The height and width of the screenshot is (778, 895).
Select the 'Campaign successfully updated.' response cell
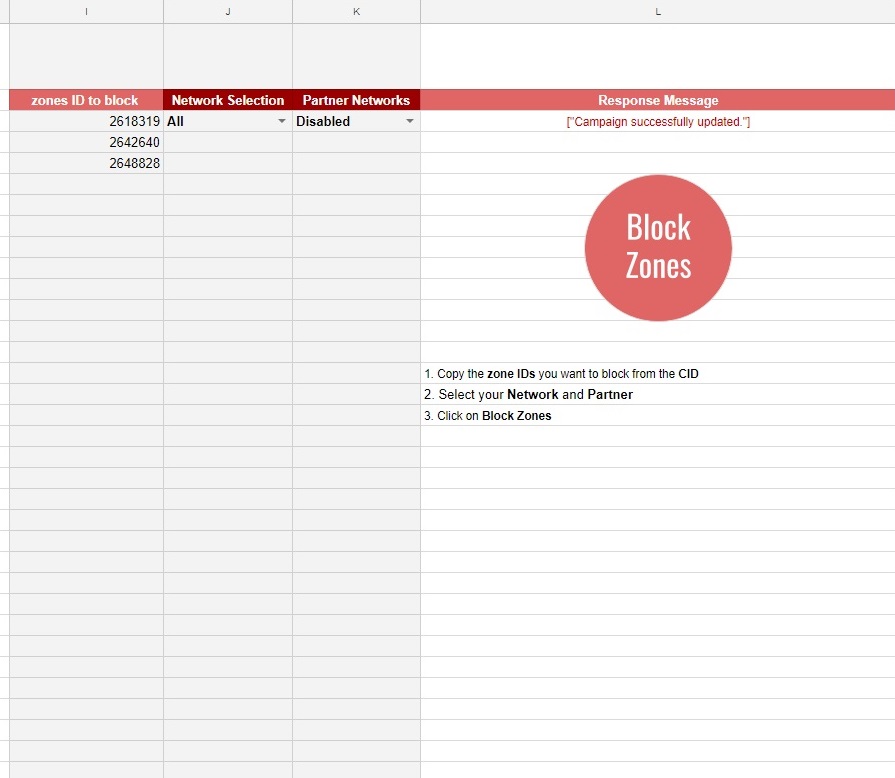point(658,121)
